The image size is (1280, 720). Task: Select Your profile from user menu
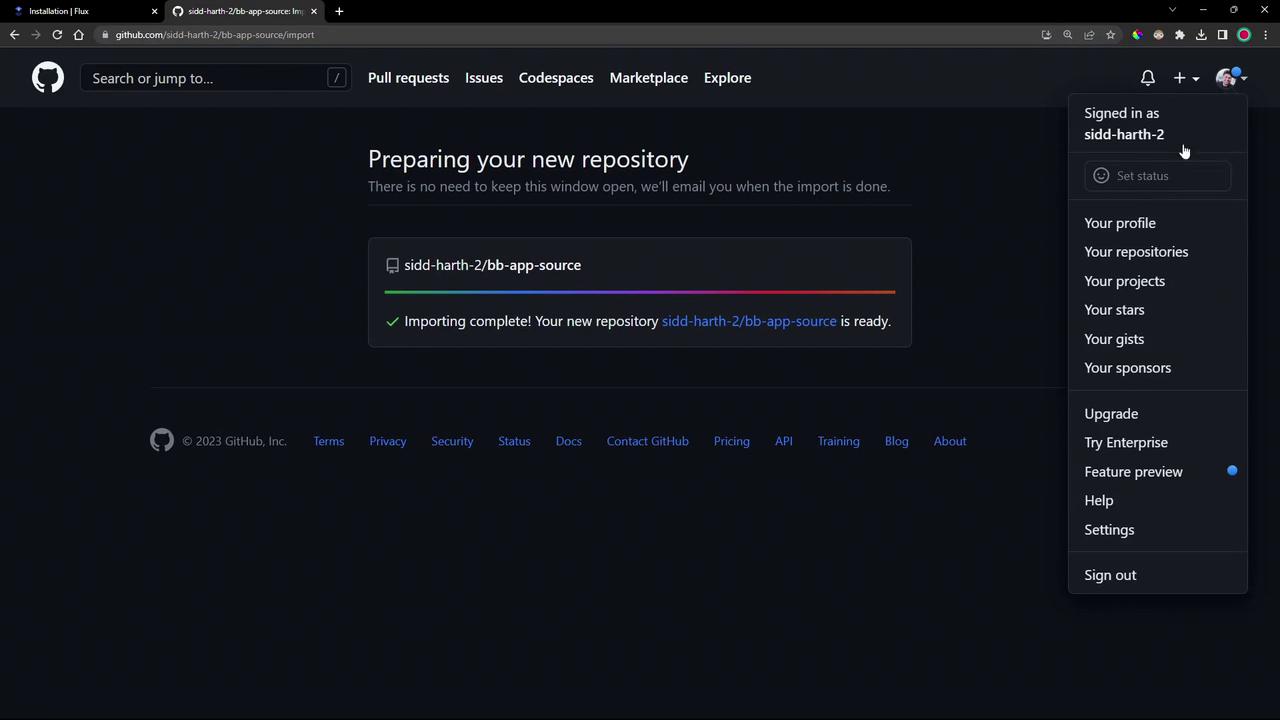click(x=1158, y=223)
